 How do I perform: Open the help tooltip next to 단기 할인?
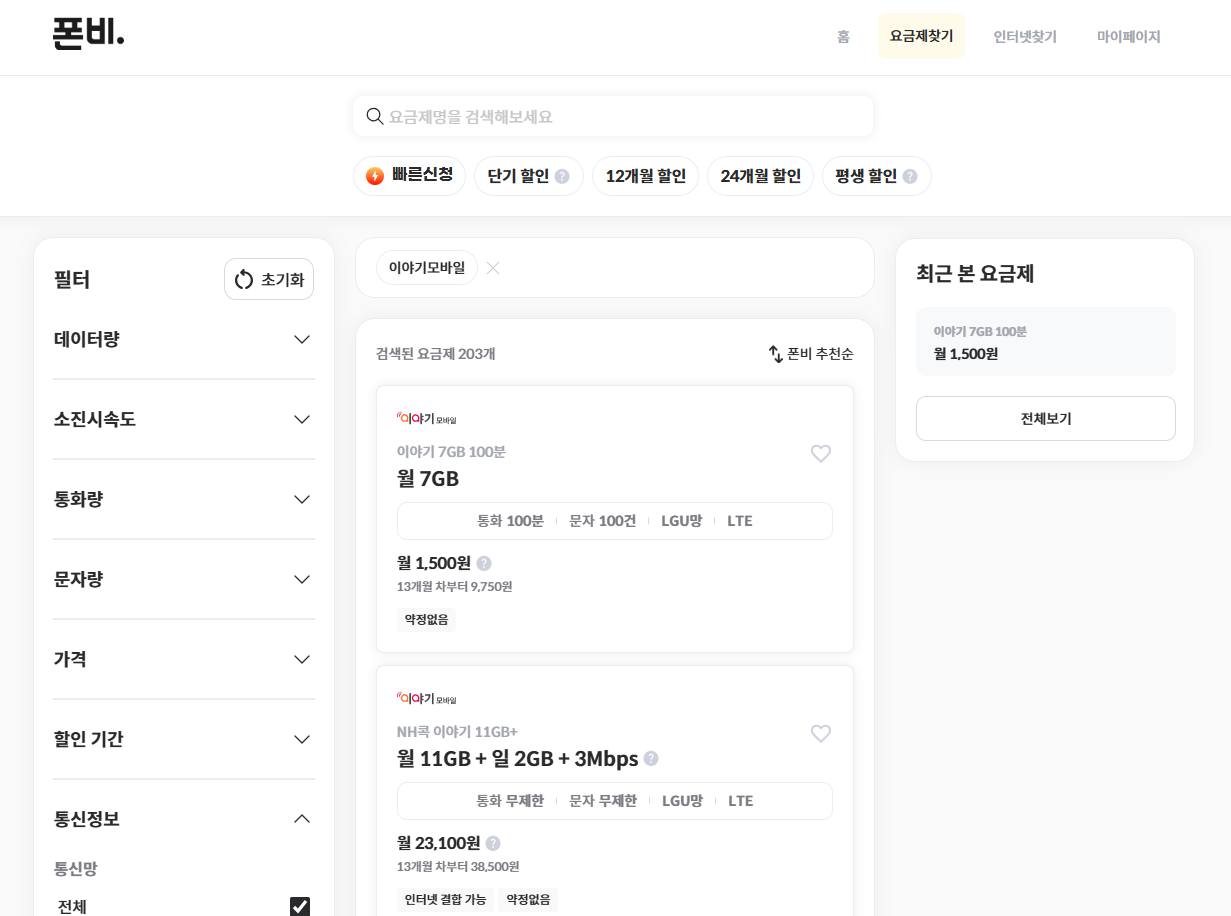coord(562,176)
